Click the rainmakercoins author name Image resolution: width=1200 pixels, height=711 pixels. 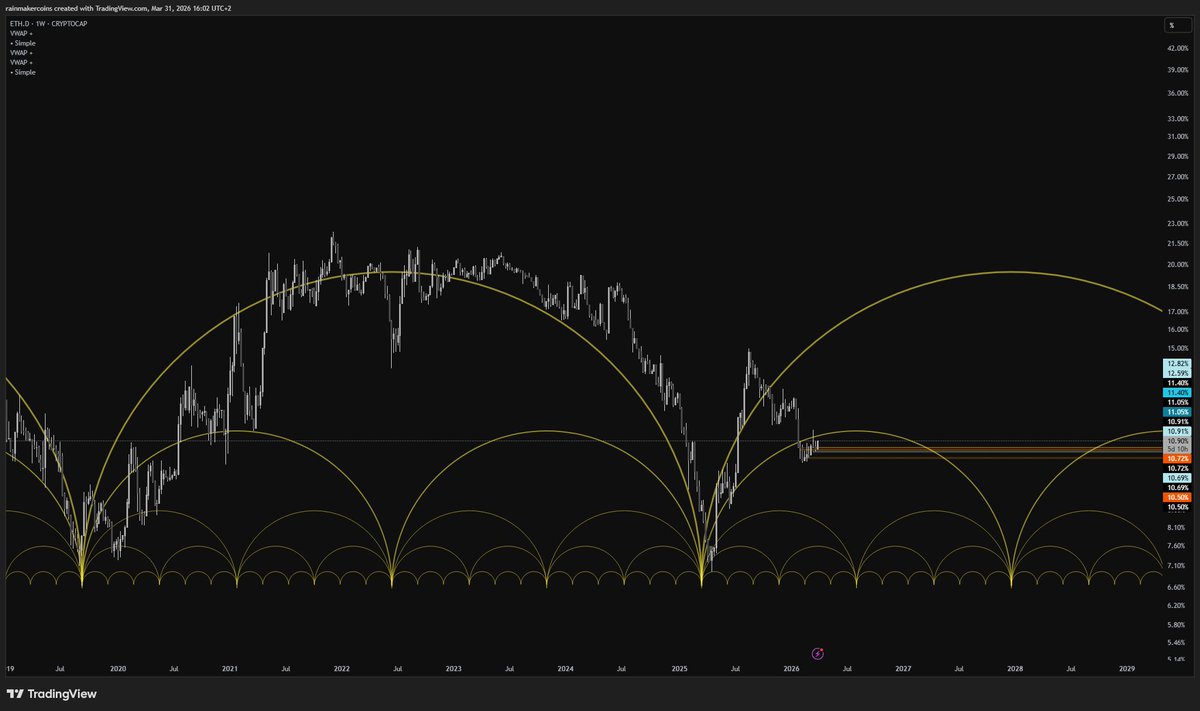click(x=31, y=7)
